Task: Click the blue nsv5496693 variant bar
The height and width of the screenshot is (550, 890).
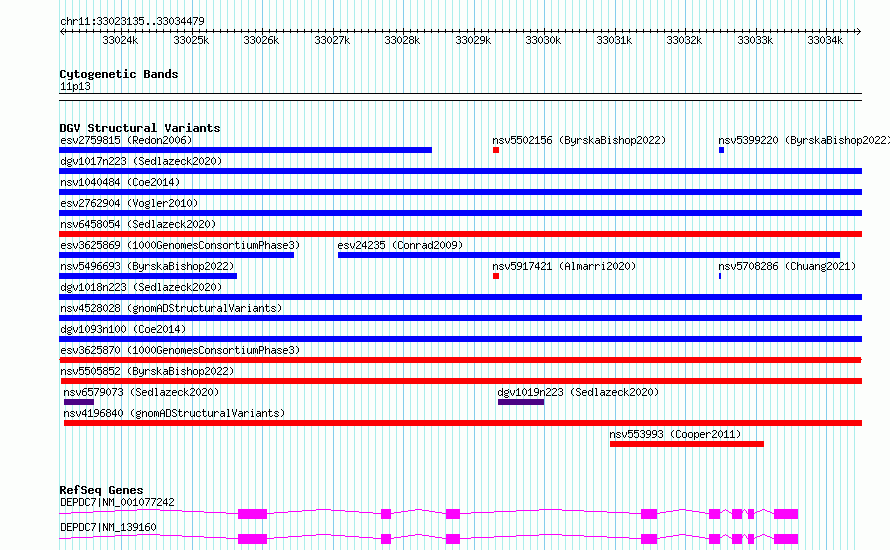Action: click(x=148, y=276)
